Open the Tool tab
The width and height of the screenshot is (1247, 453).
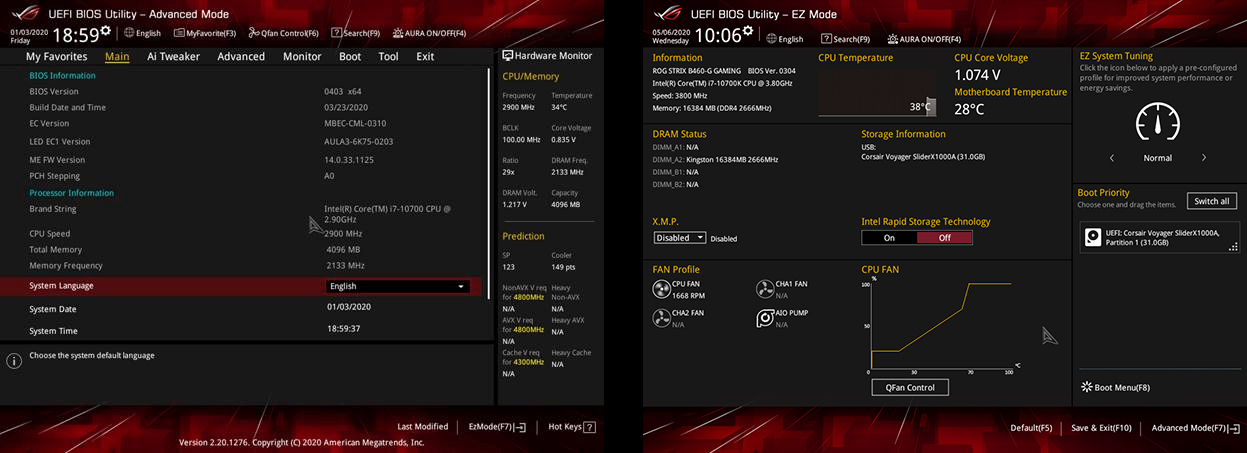(x=388, y=57)
